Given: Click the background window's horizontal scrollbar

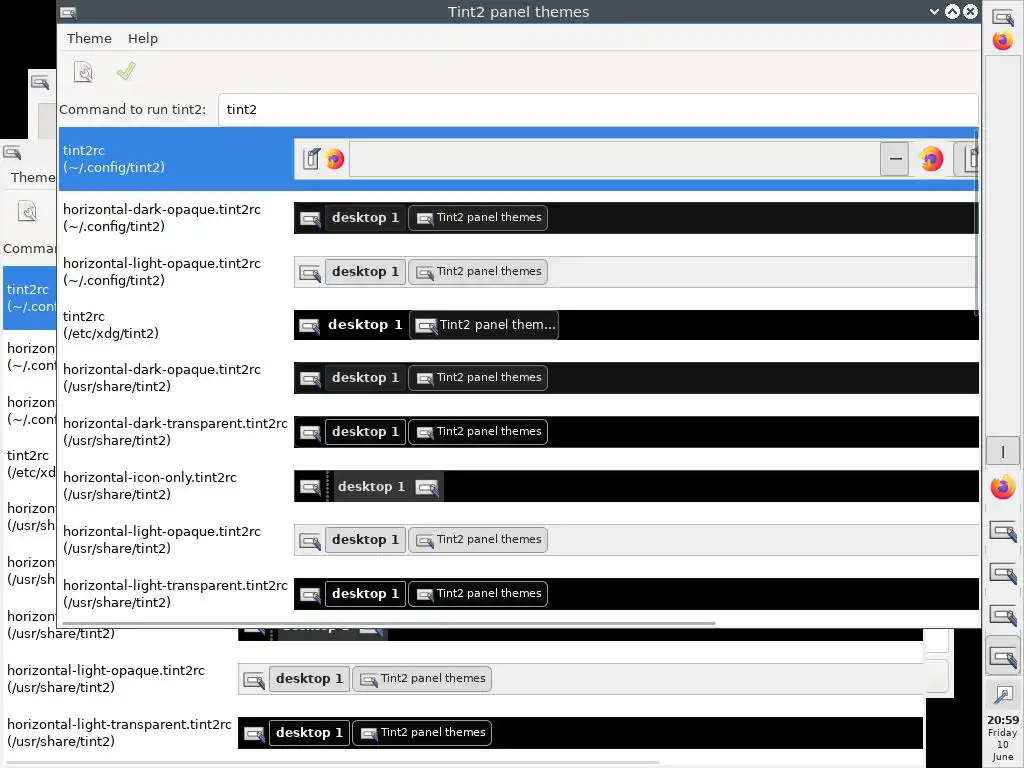Looking at the screenshot, I should [x=333, y=762].
